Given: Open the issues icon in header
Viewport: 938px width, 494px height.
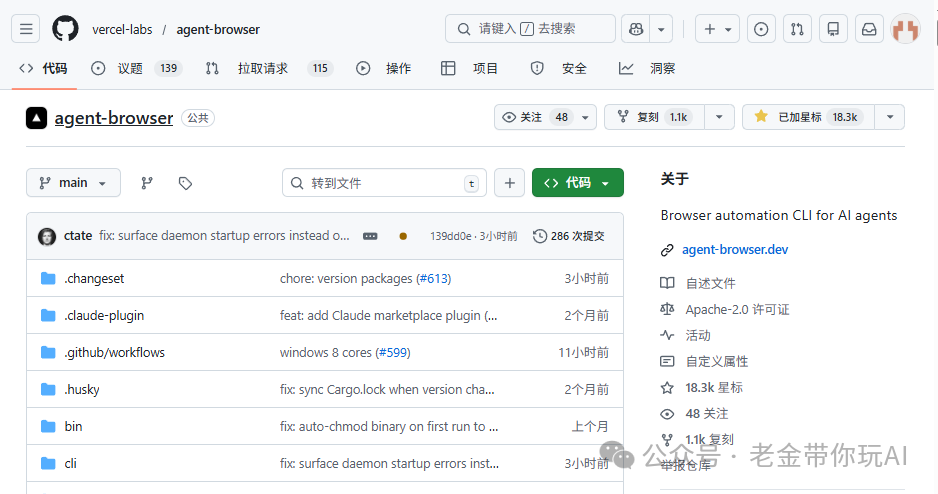Looking at the screenshot, I should [x=761, y=29].
